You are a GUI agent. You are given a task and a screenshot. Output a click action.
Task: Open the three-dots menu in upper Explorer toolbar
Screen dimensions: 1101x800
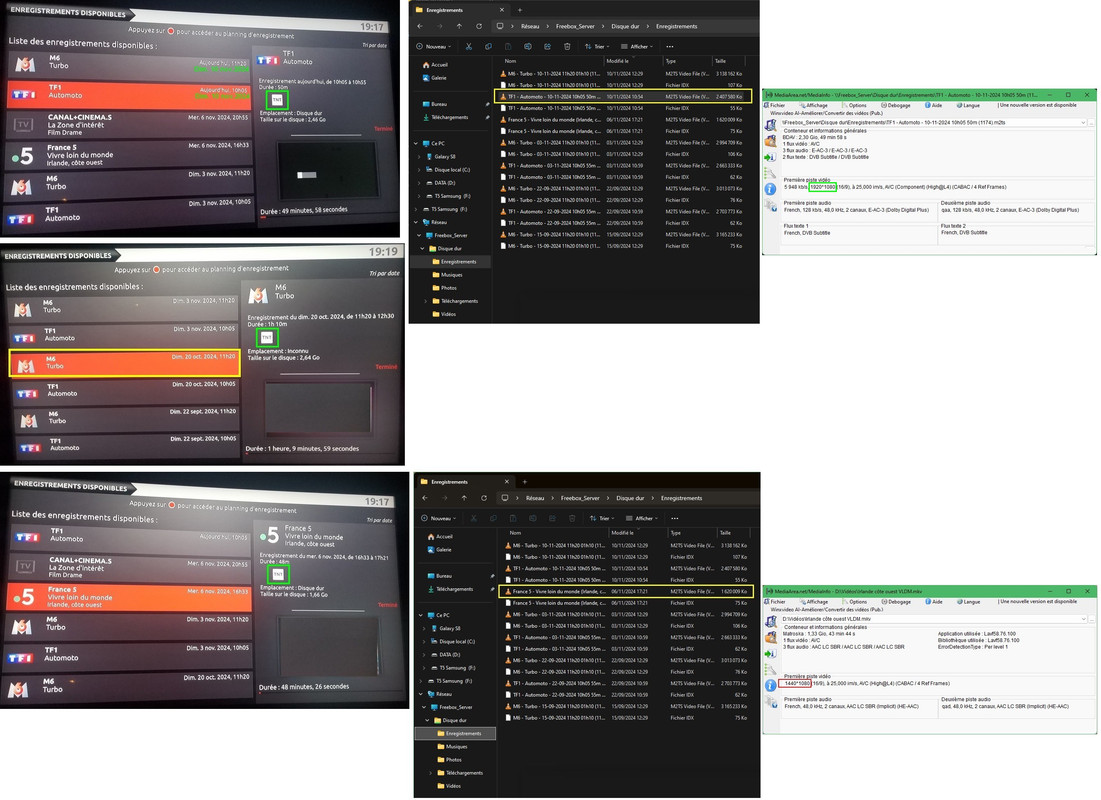pyautogui.click(x=670, y=47)
